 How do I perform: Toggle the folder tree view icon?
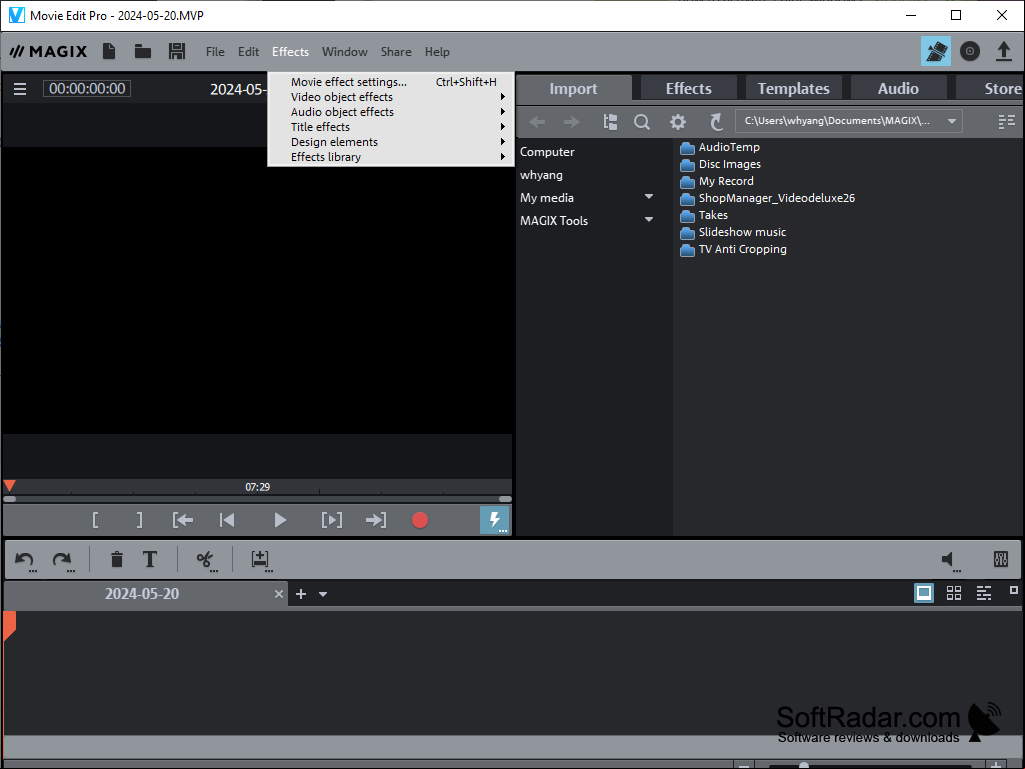[x=611, y=122]
